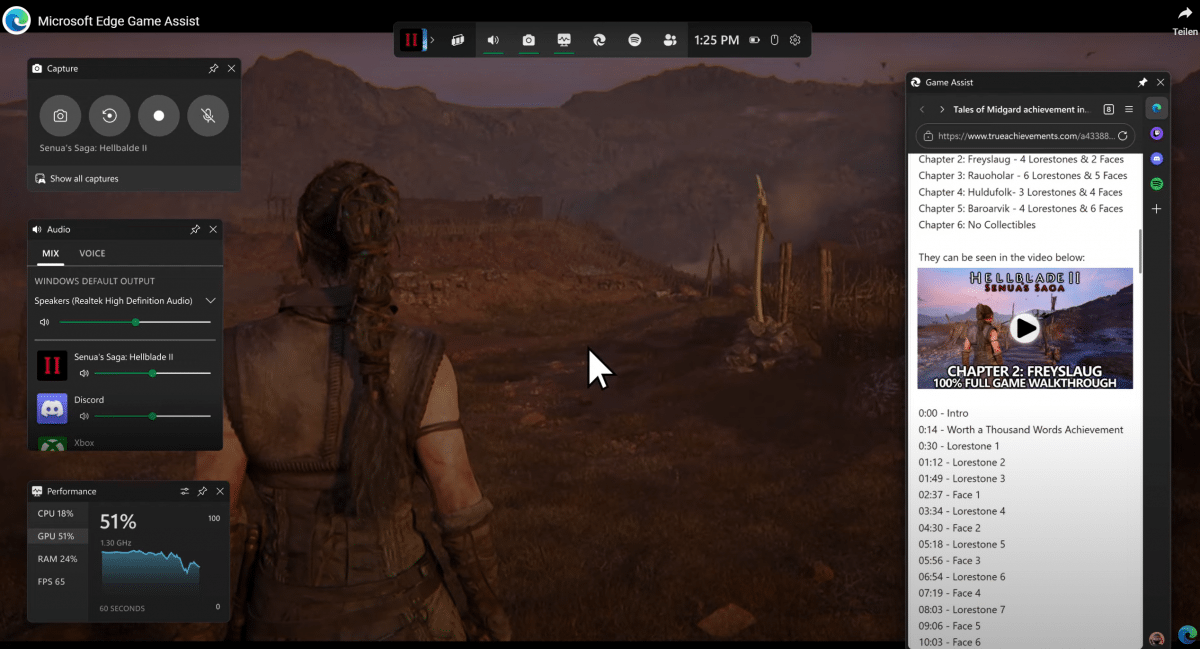1200x649 pixels.
Task: Take a screenshot with the Capture camera button
Action: 60,116
